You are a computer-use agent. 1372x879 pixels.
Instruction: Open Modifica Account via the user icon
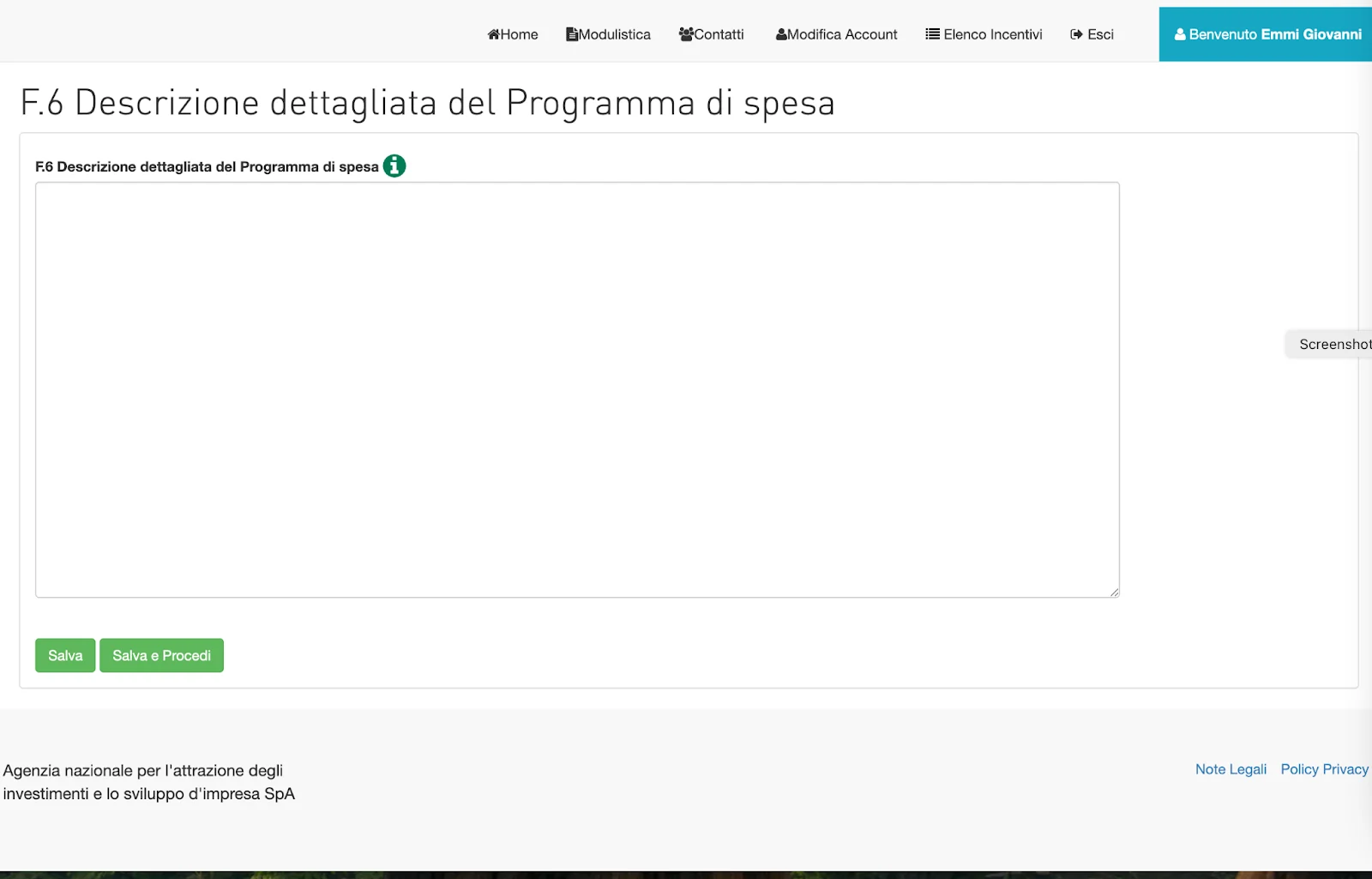(x=780, y=34)
